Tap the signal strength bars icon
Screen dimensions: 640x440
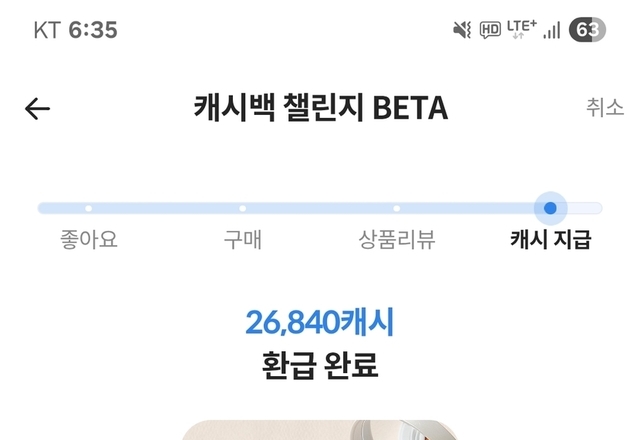[x=551, y=30]
